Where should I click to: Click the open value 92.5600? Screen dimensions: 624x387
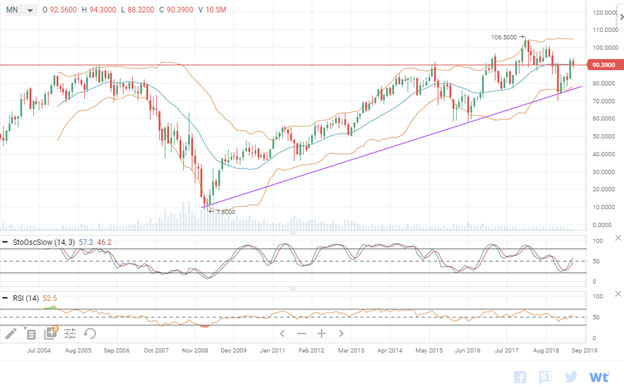[x=63, y=10]
